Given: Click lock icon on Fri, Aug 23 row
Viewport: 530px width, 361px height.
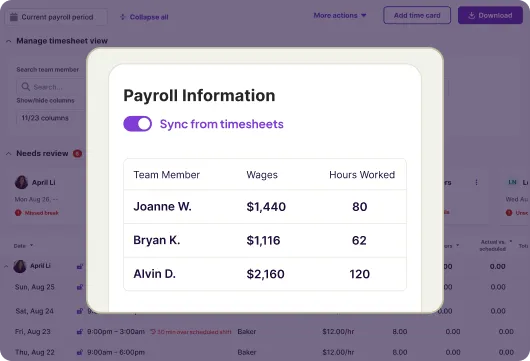Looking at the screenshot, I should tap(80, 332).
